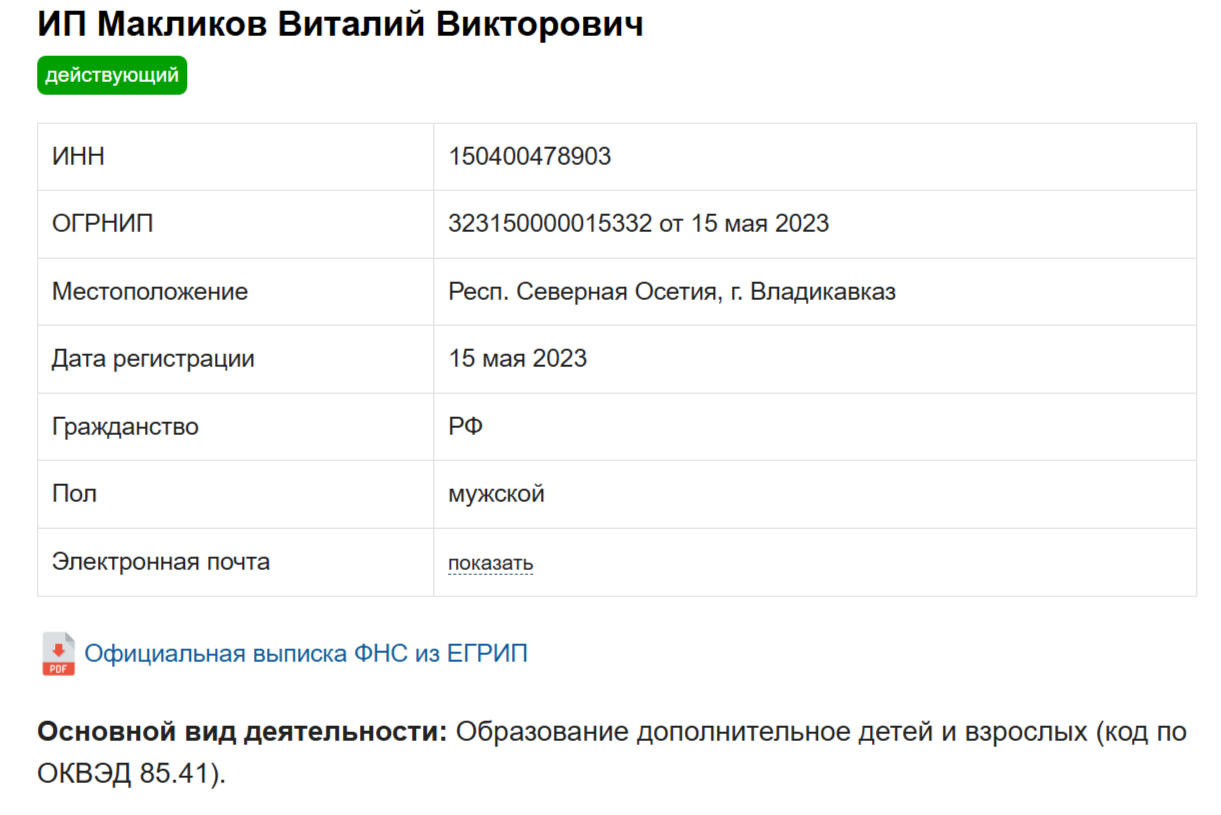Click the Электронная почта row label
This screenshot has height=815, width=1221.
(161, 562)
